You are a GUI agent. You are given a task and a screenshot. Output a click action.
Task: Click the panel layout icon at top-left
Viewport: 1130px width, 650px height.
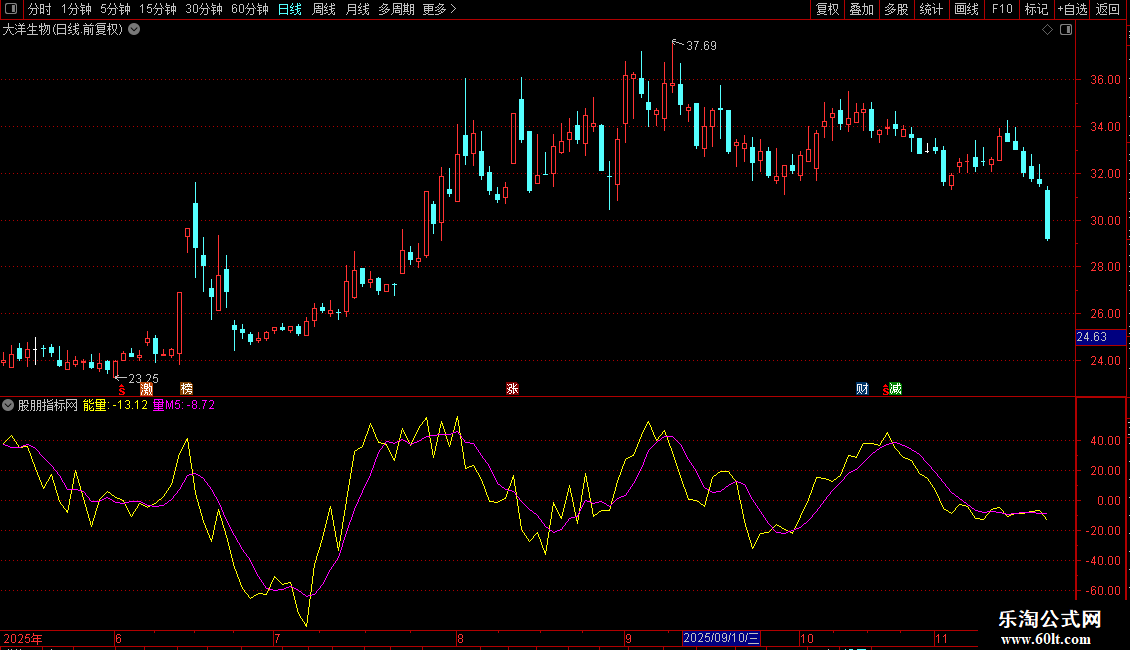[11, 9]
